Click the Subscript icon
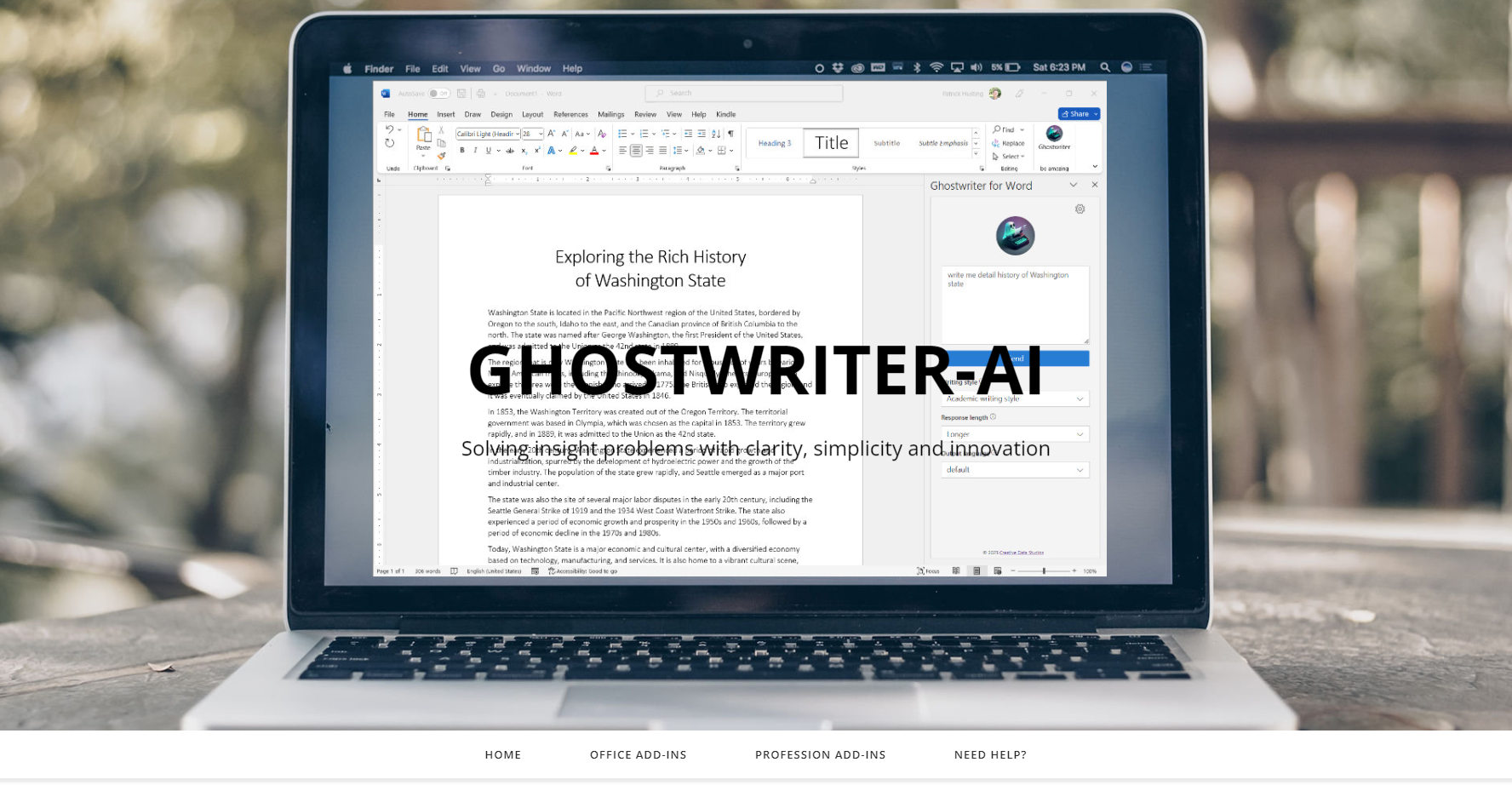 tap(524, 151)
